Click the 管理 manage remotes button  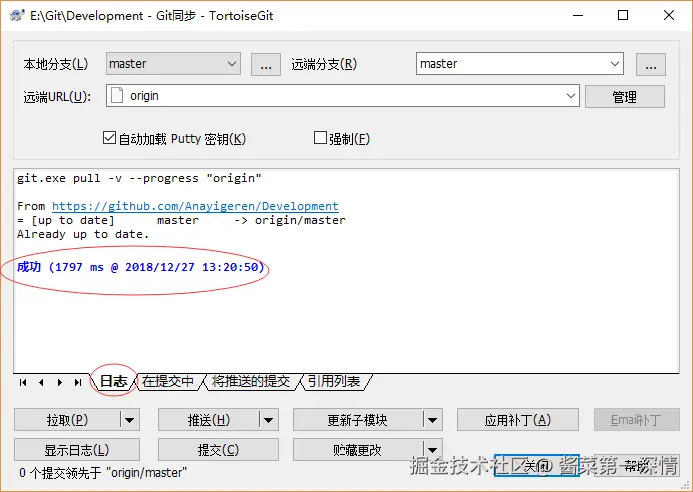[x=624, y=96]
